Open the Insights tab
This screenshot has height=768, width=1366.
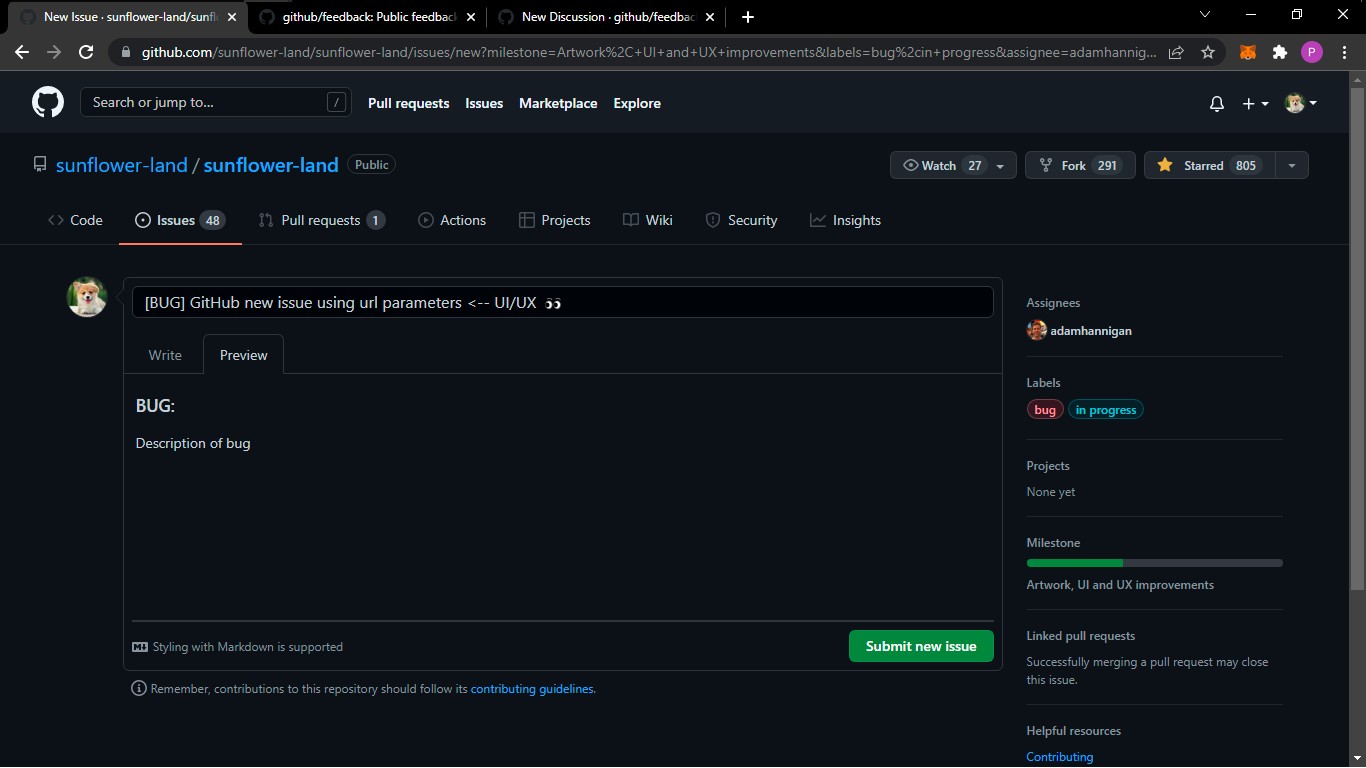tap(845, 220)
